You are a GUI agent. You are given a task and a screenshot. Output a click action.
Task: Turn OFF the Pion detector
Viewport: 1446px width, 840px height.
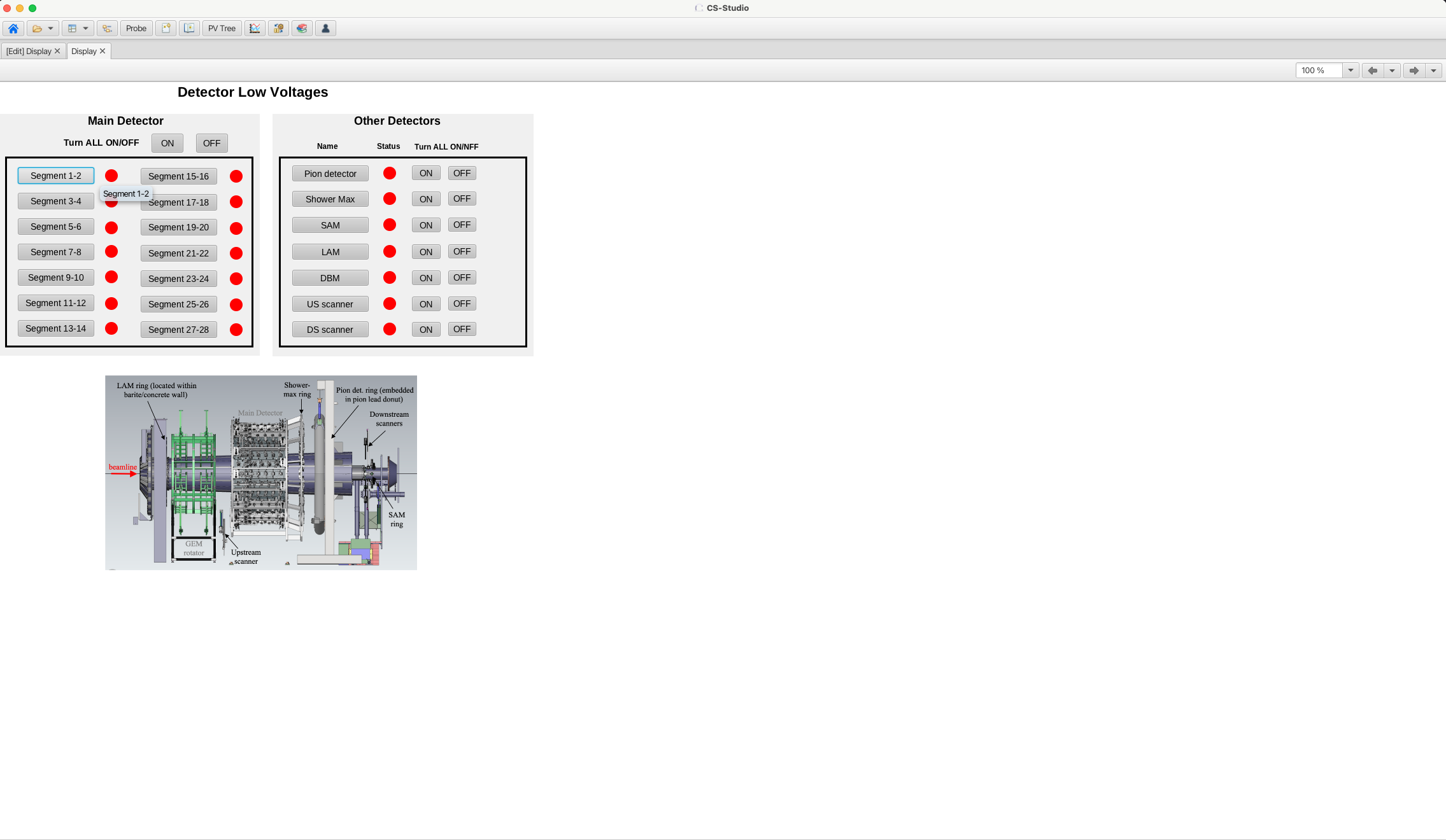pos(462,173)
